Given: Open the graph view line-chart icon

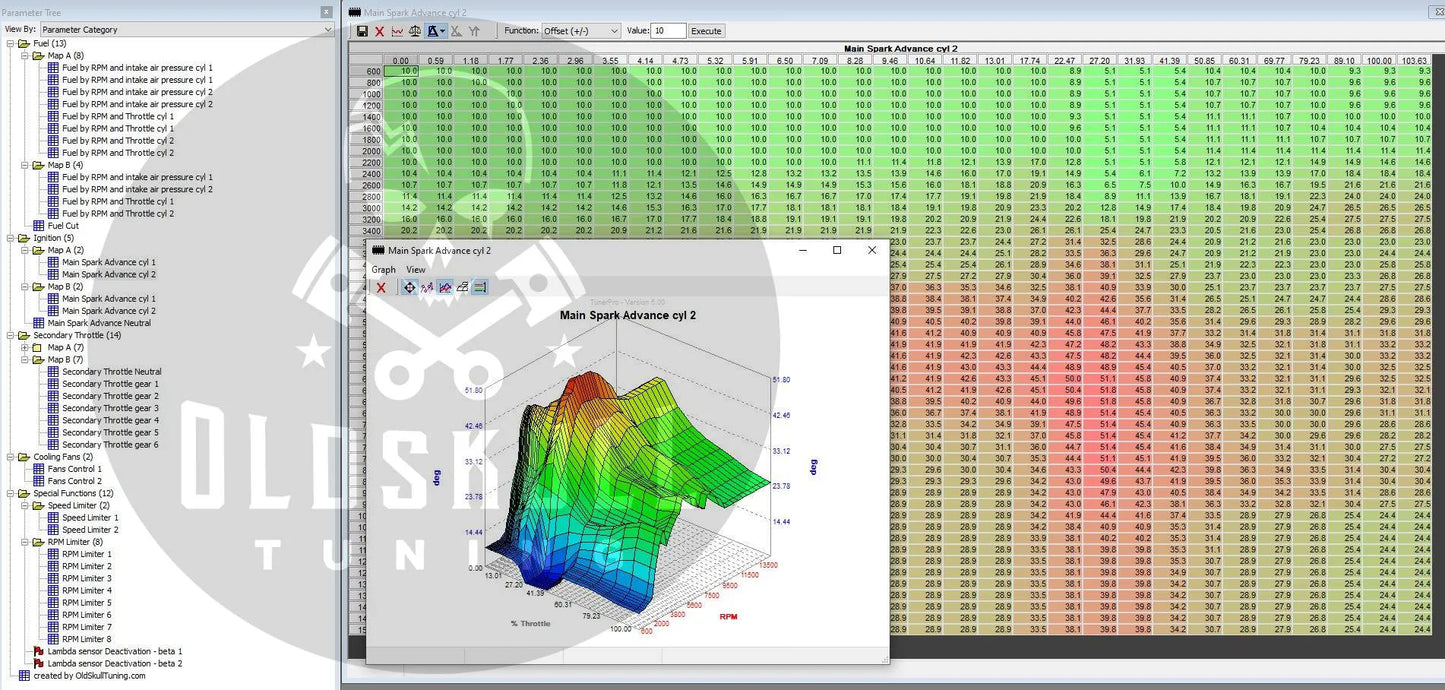Looking at the screenshot, I should (398, 31).
